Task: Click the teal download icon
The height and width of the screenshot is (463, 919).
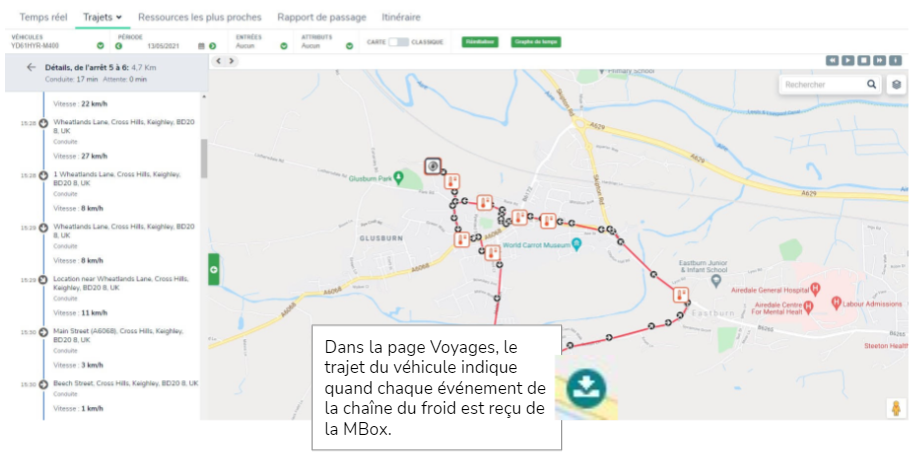Action: 586,387
